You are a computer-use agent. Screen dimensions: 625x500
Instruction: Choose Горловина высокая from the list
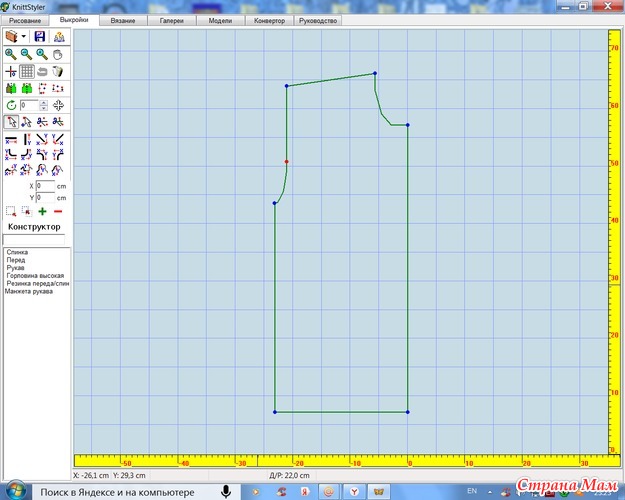click(x=35, y=276)
